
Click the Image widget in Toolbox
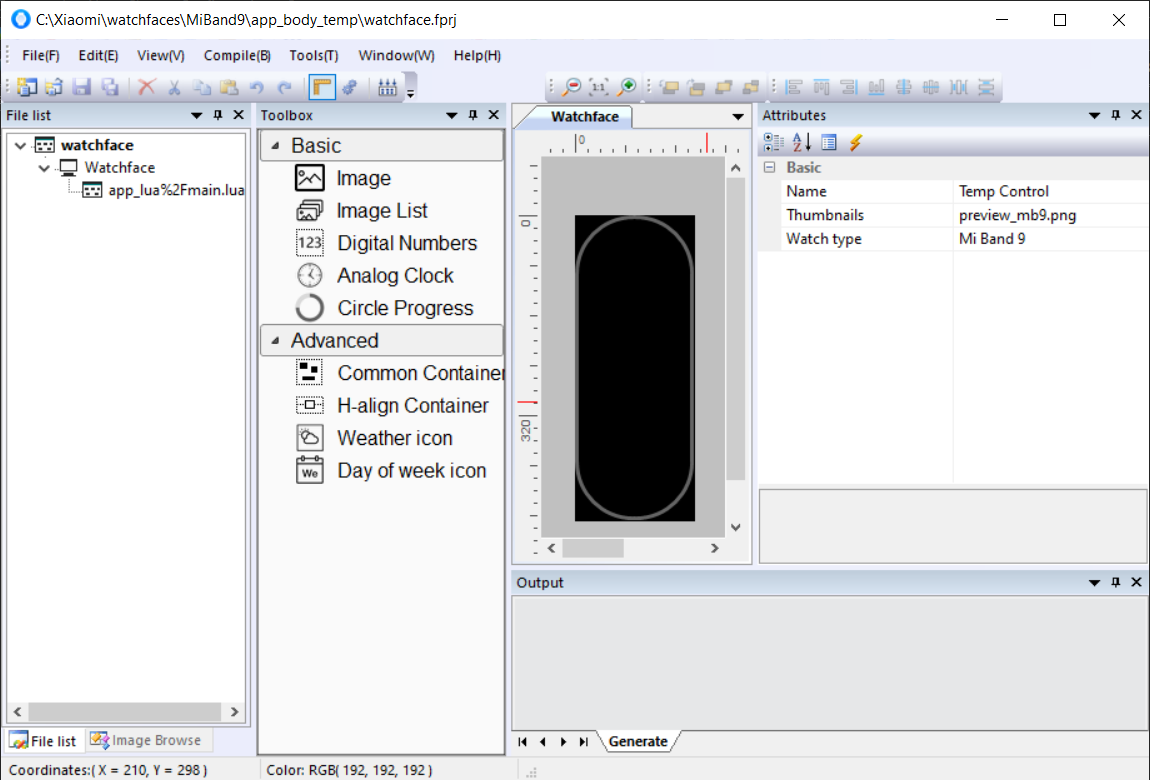click(x=363, y=179)
